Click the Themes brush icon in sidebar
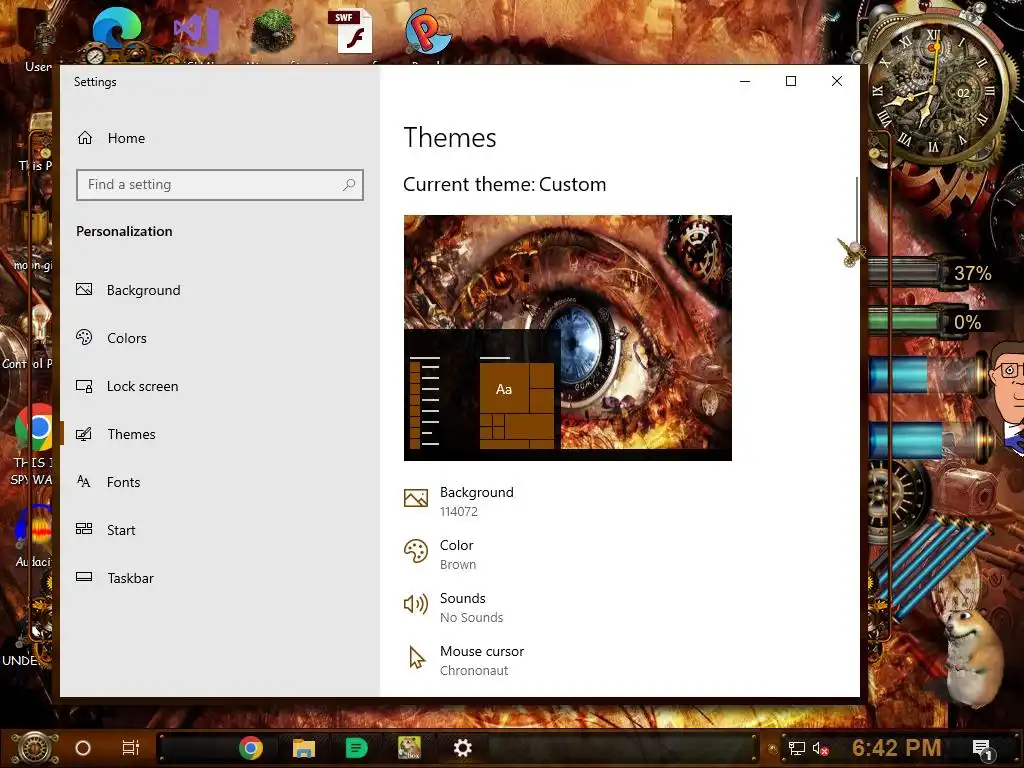This screenshot has height=768, width=1024. tap(84, 434)
